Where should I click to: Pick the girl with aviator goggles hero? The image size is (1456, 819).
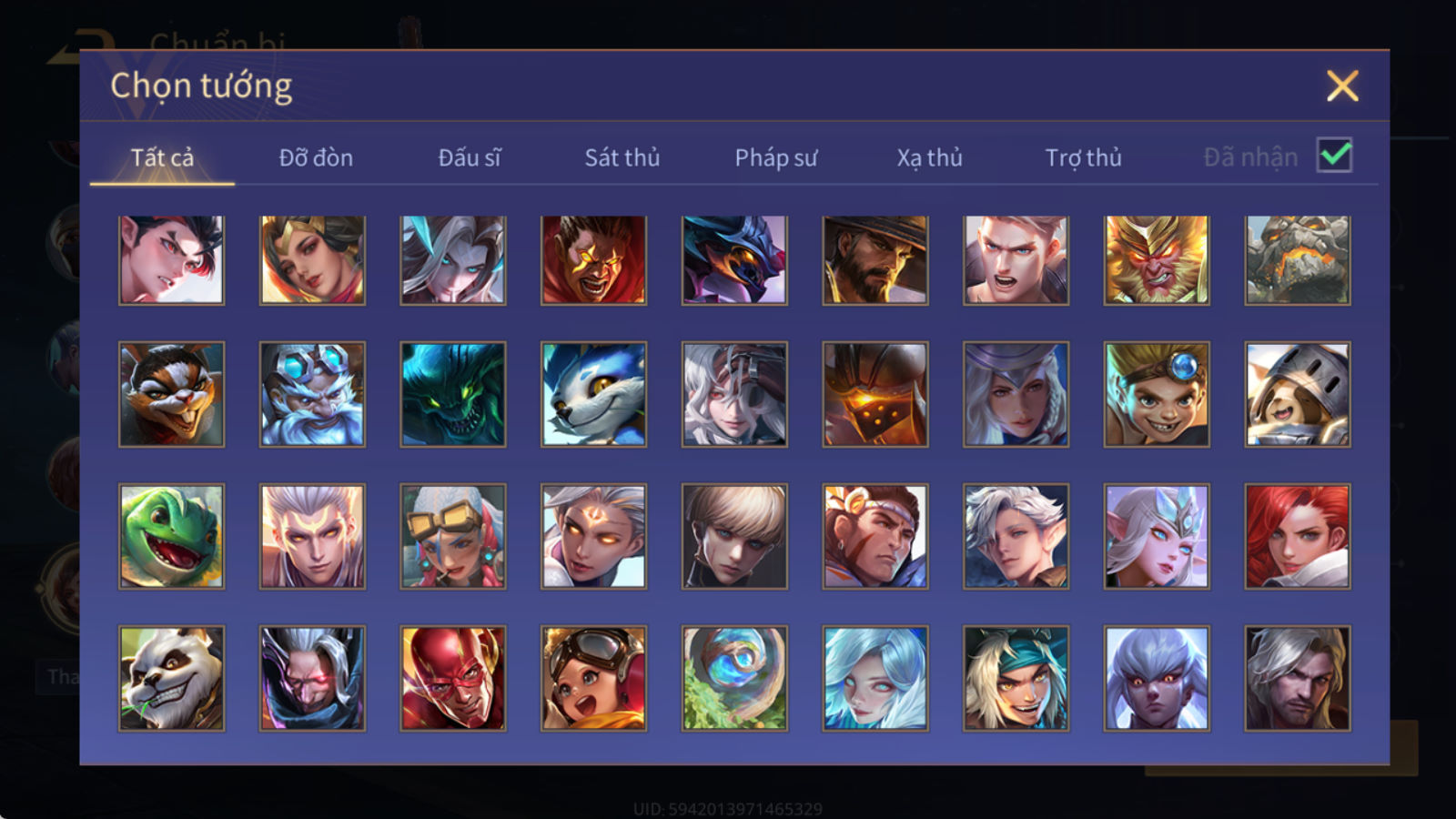tap(594, 678)
